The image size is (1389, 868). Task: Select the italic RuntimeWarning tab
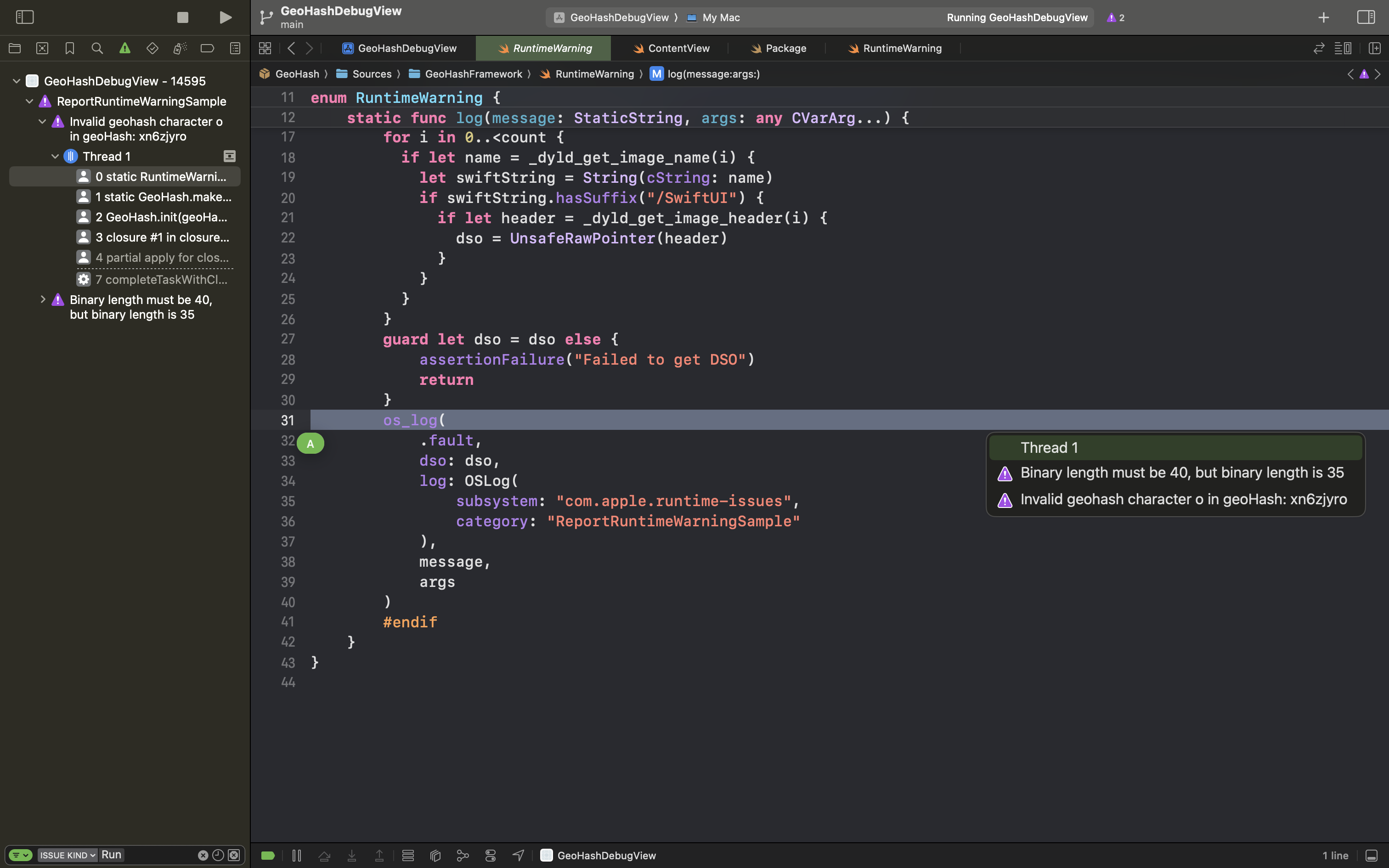click(543, 48)
